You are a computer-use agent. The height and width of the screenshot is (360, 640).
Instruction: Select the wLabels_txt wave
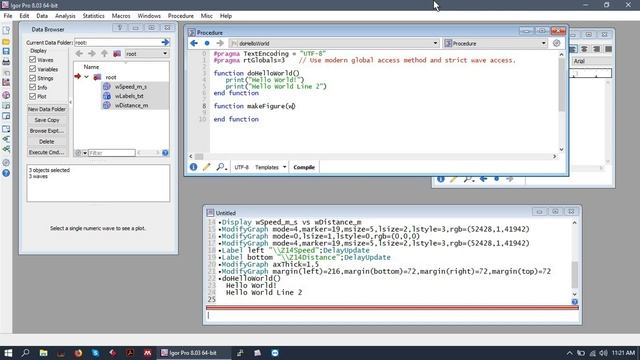129,96
